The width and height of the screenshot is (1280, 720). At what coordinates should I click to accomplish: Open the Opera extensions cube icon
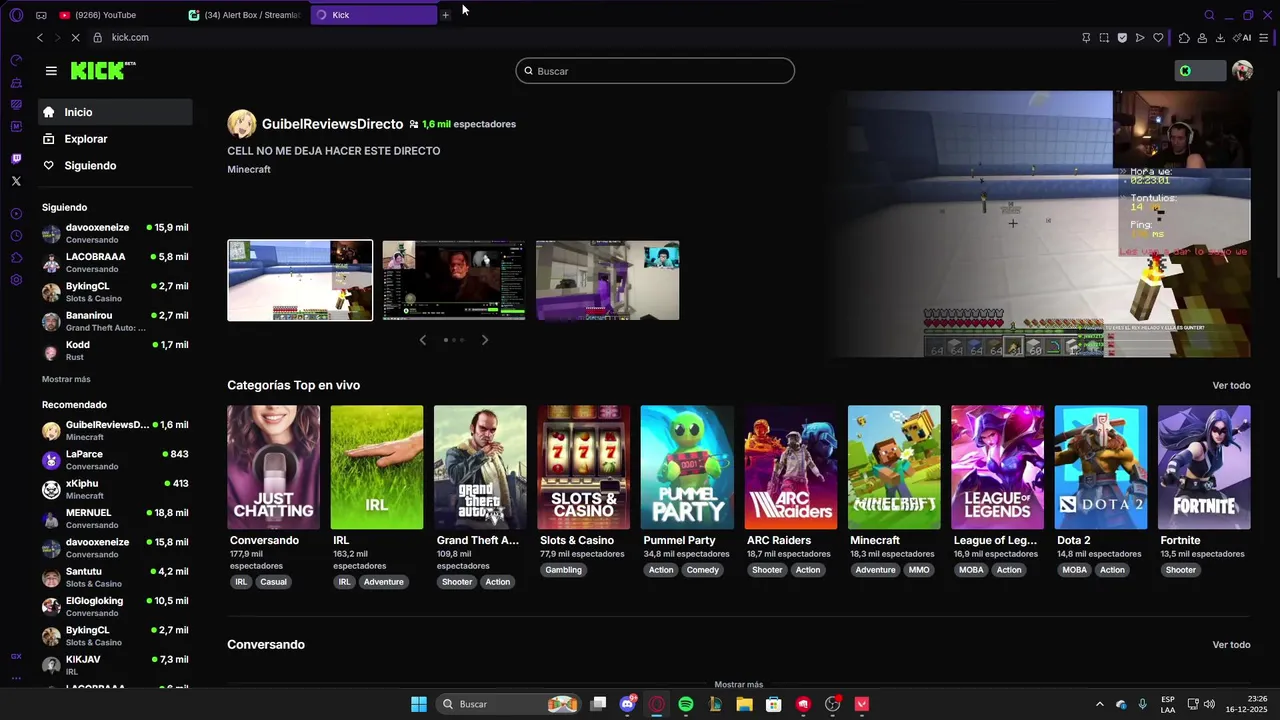click(x=1184, y=38)
